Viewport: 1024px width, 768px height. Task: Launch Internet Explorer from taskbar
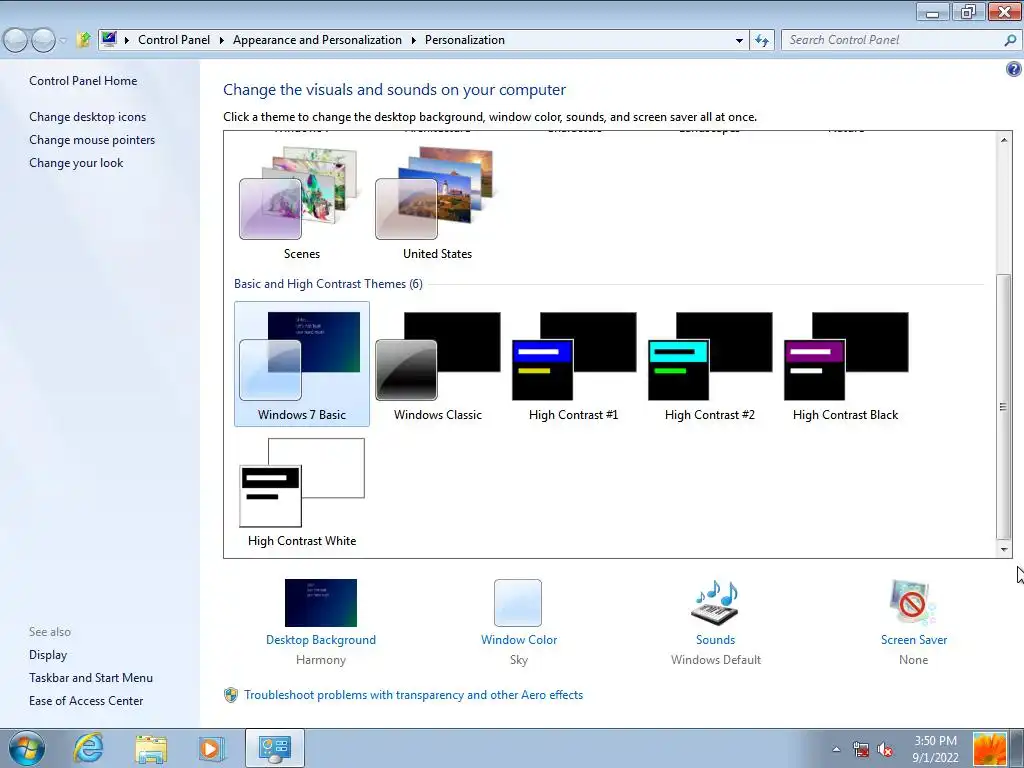coord(88,748)
